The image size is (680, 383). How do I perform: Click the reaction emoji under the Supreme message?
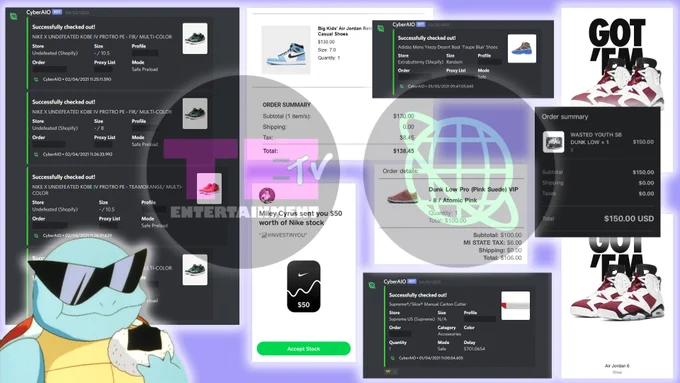point(389,371)
